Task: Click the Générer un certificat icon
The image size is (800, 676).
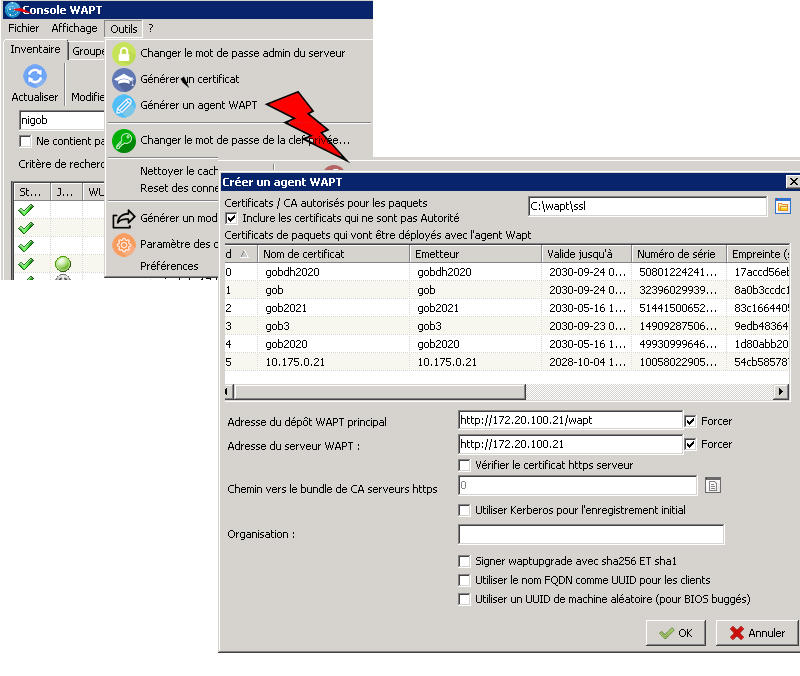Action: coord(123,80)
